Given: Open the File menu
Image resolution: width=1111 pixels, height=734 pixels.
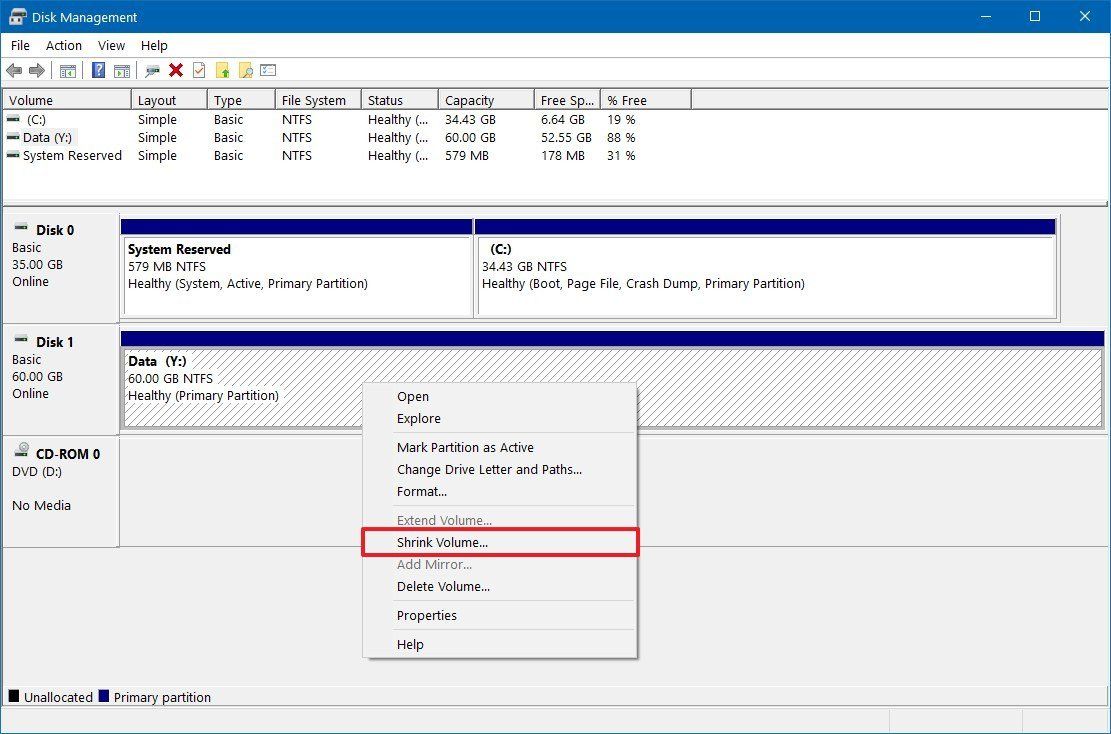Looking at the screenshot, I should (x=19, y=45).
